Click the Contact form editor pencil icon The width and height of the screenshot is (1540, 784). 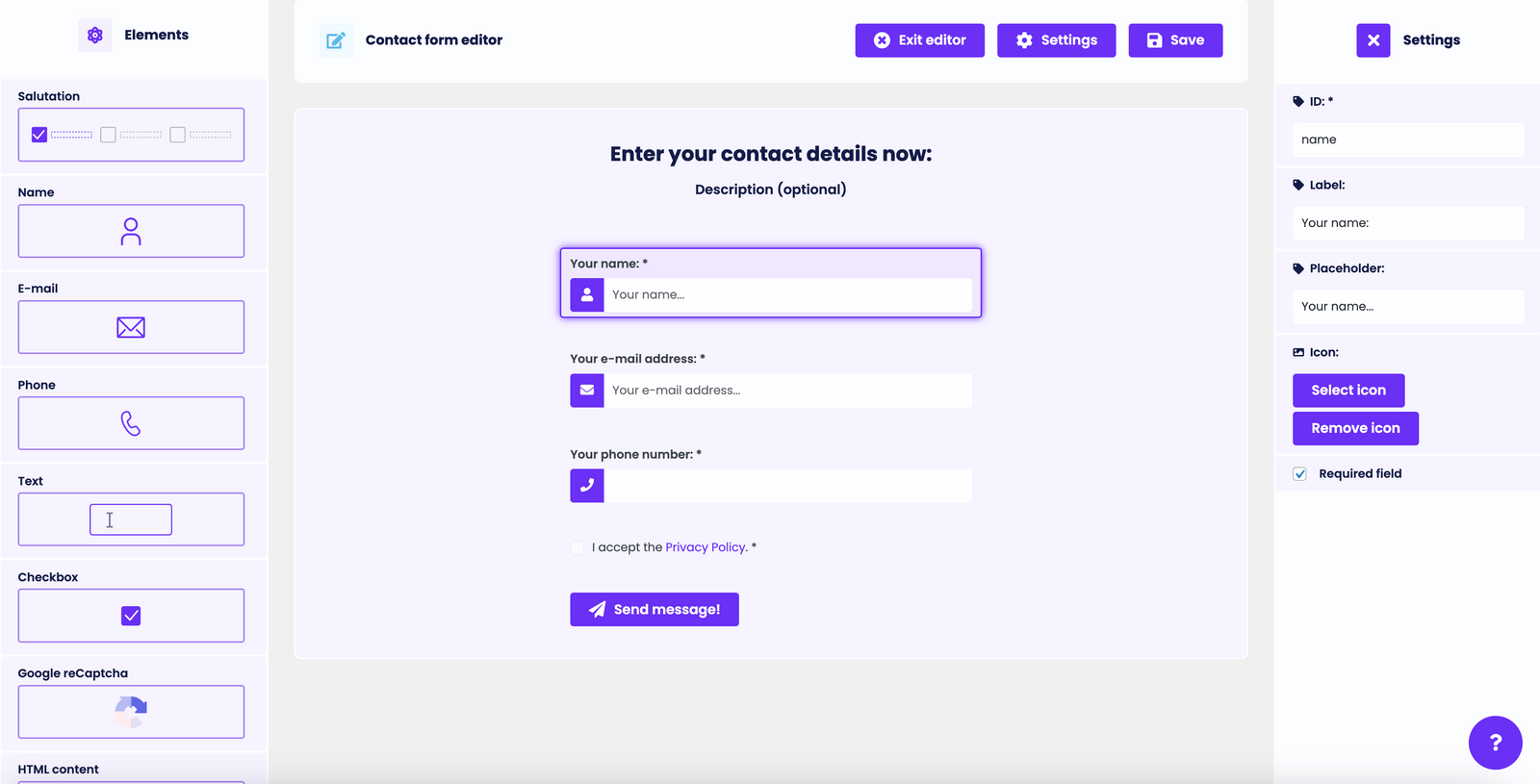point(335,39)
